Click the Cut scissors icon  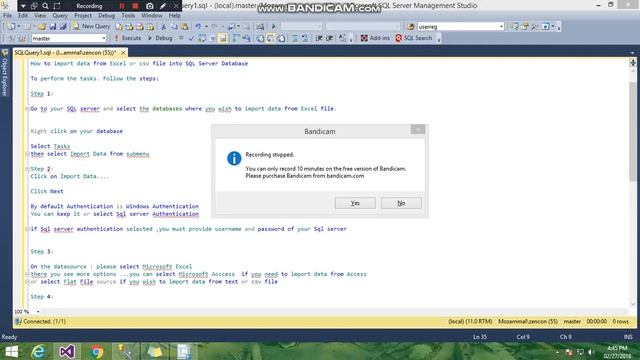click(x=163, y=27)
